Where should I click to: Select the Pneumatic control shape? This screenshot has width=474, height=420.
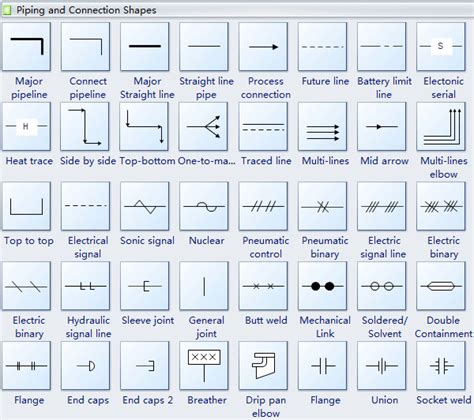point(263,206)
